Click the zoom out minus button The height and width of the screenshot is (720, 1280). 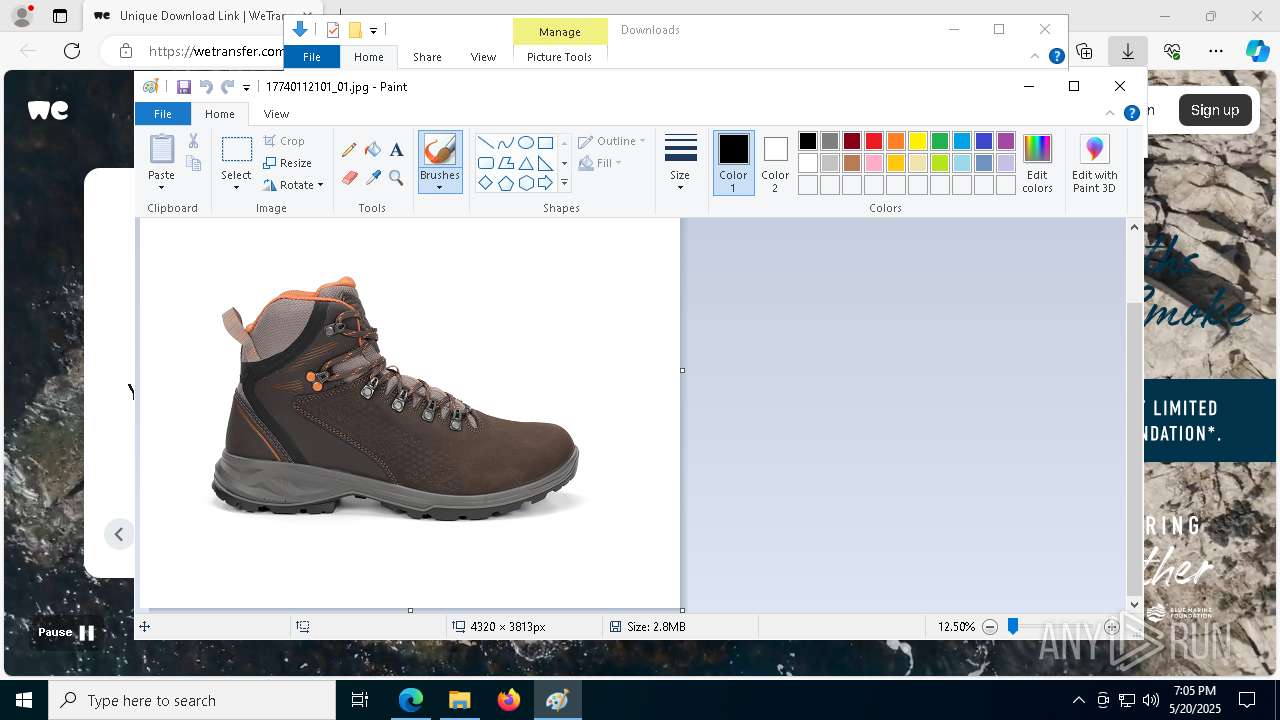[990, 627]
